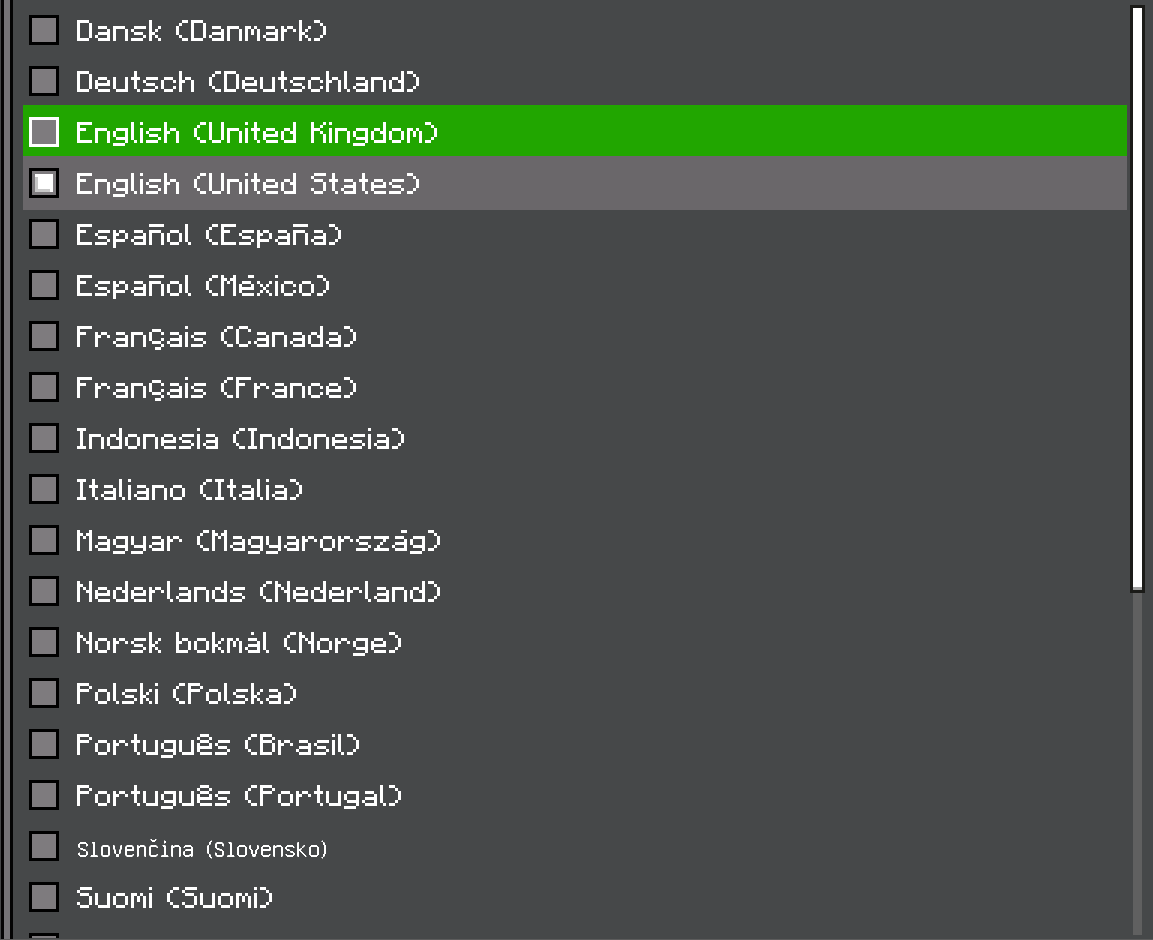Click the white scrollbar thumb
This screenshot has height=940, width=1153.
point(1137,298)
